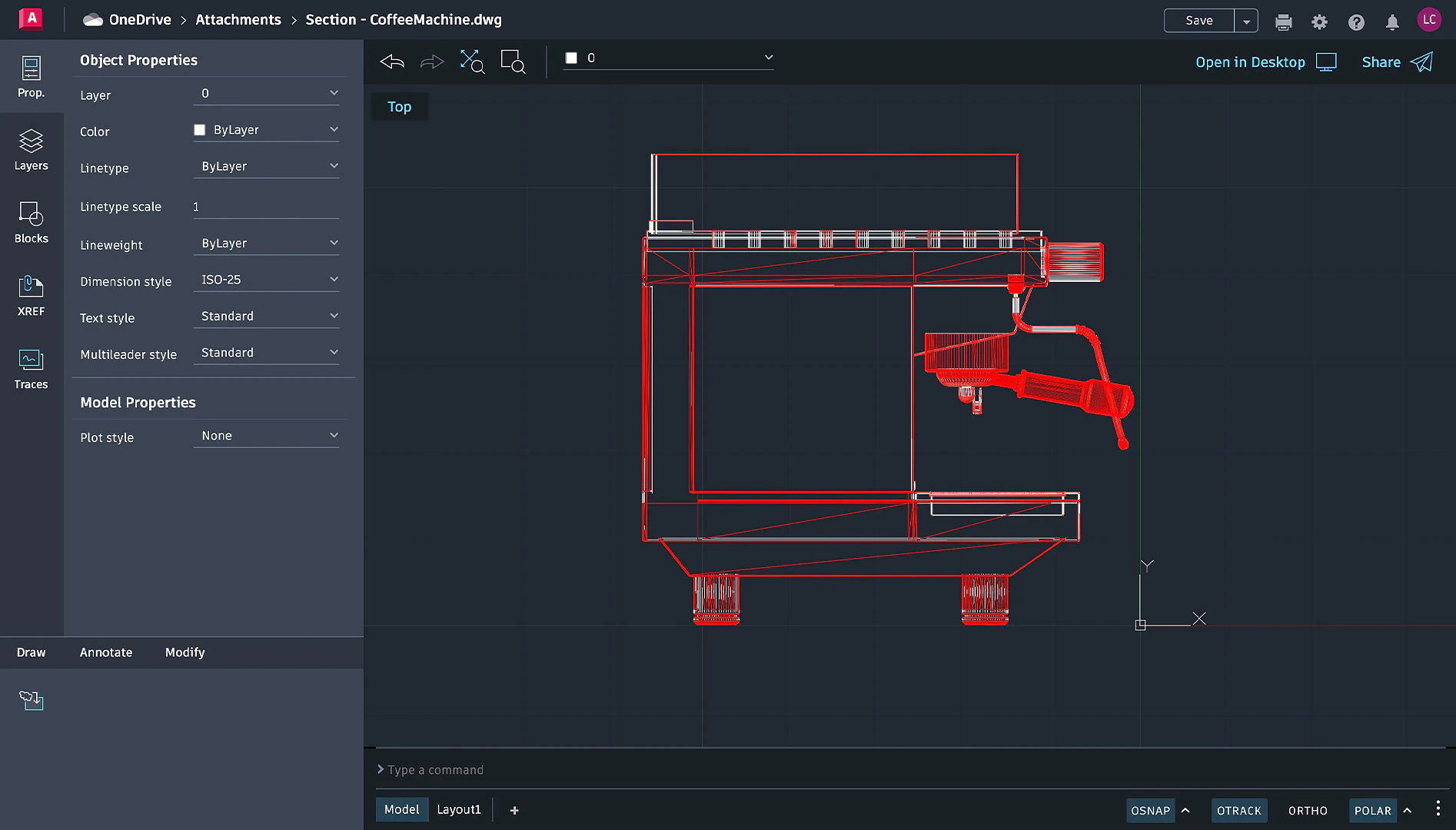Switch to the Annotate tab
The image size is (1456, 830).
tap(105, 652)
